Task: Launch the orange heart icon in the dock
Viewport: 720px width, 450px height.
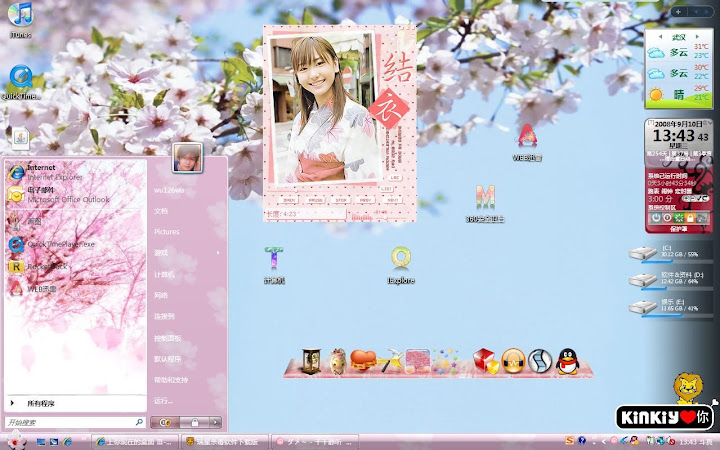Action: coord(363,360)
